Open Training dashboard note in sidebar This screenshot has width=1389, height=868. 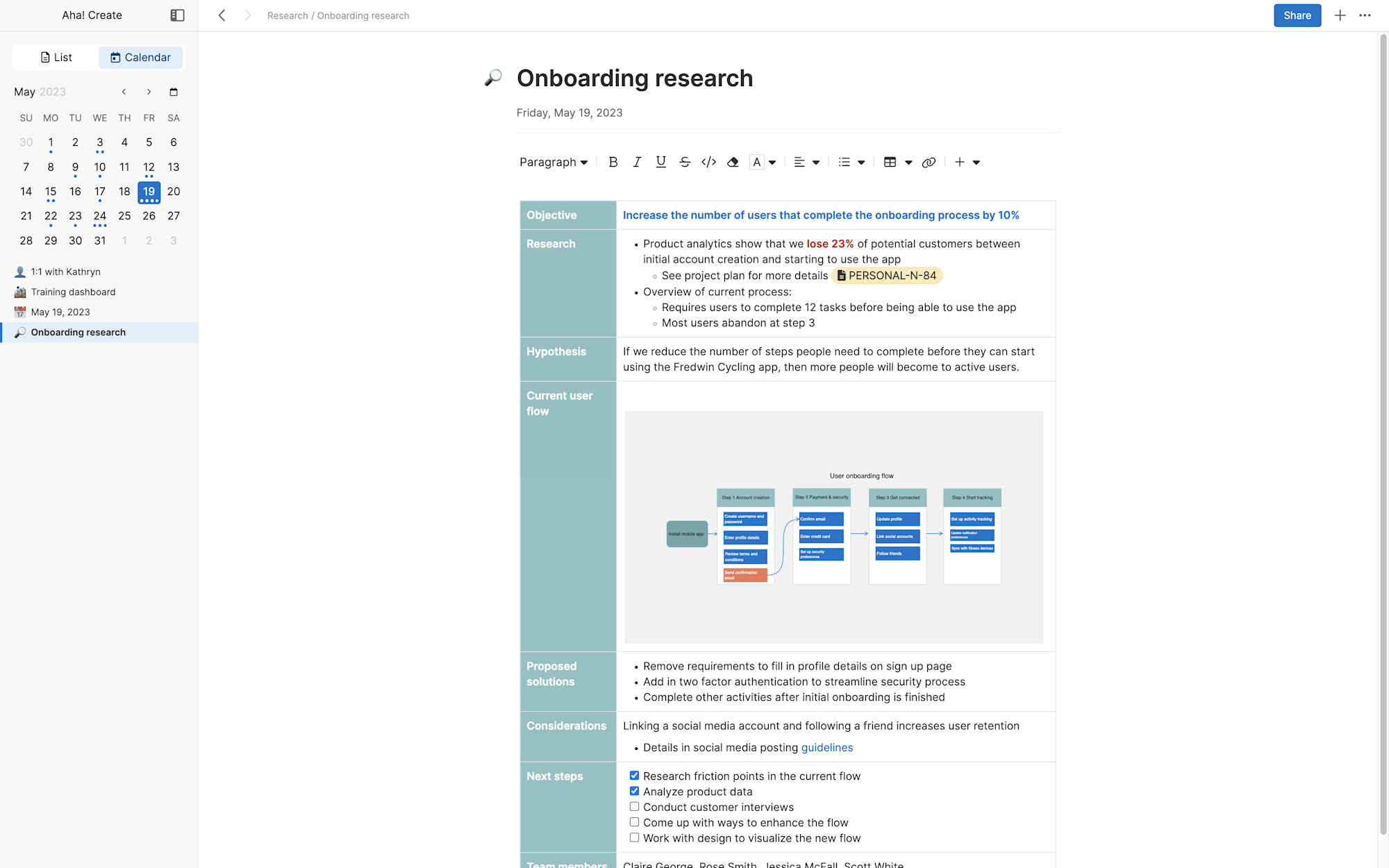click(73, 292)
